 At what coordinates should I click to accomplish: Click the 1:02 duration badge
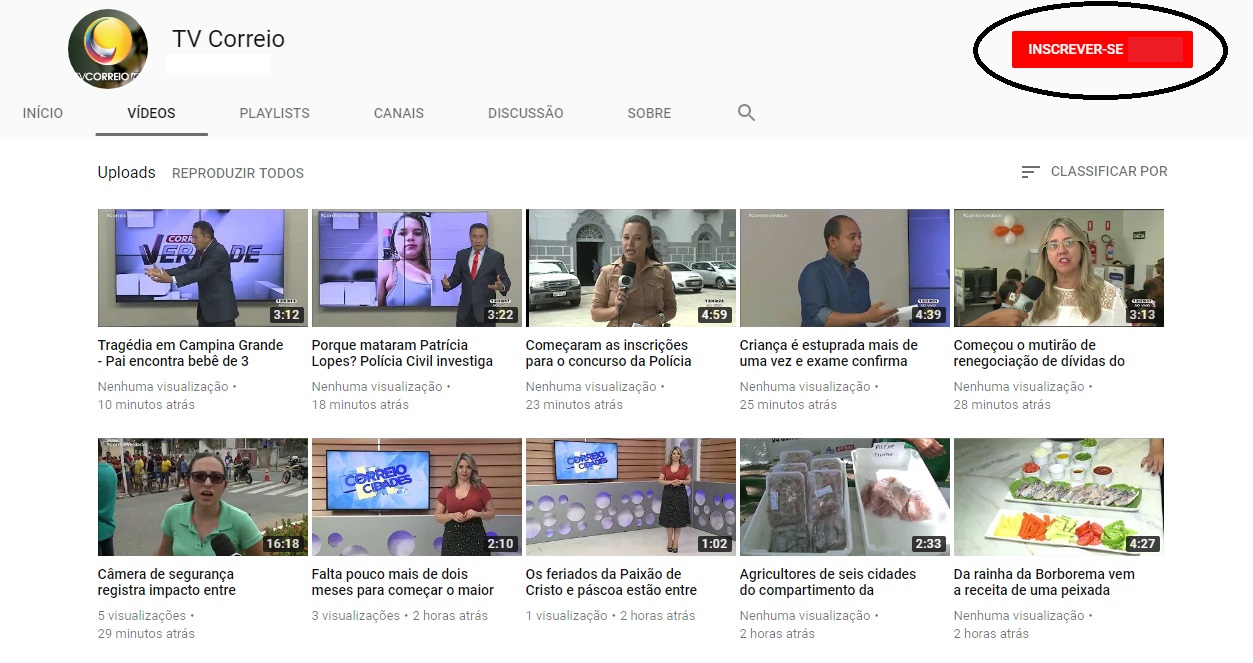[x=714, y=544]
